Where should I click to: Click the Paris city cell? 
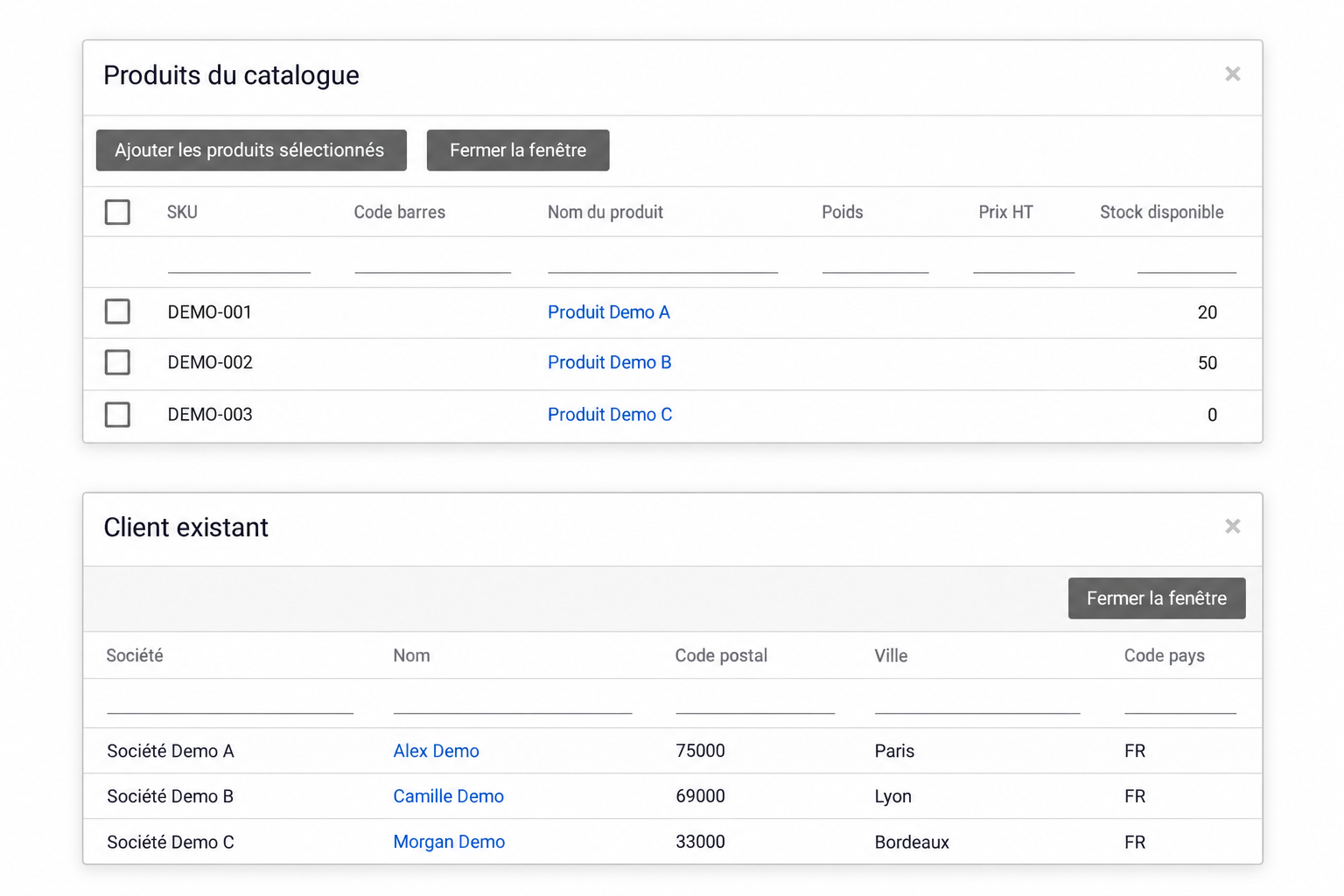[894, 751]
